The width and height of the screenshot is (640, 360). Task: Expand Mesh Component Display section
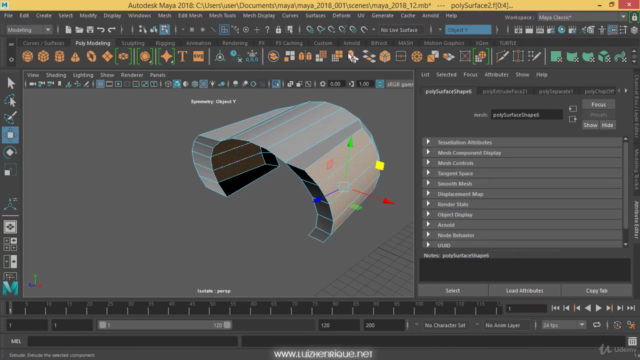tap(522, 153)
